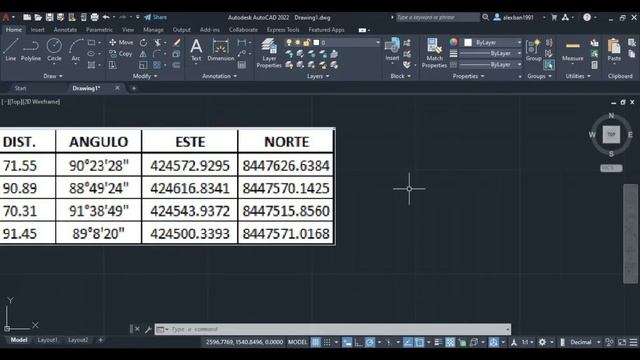This screenshot has width=640, height=360.
Task: Choose the Copy command
Action: tap(121, 53)
